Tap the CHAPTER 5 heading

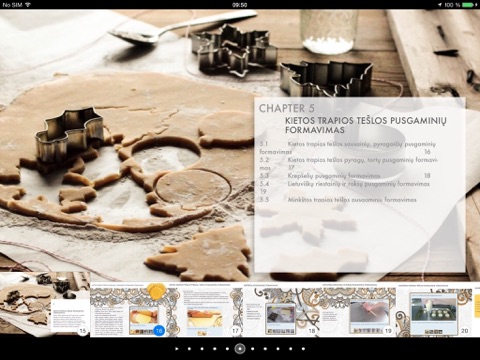[x=287, y=108]
